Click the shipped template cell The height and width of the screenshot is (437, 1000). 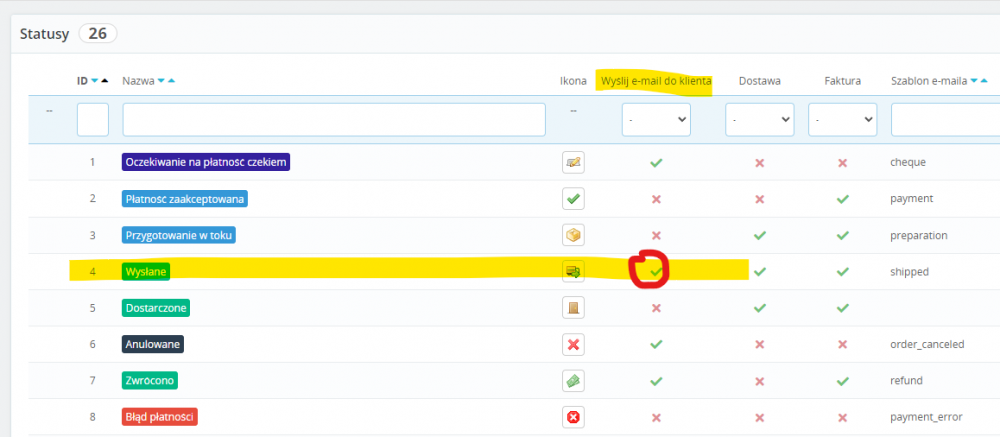909,272
